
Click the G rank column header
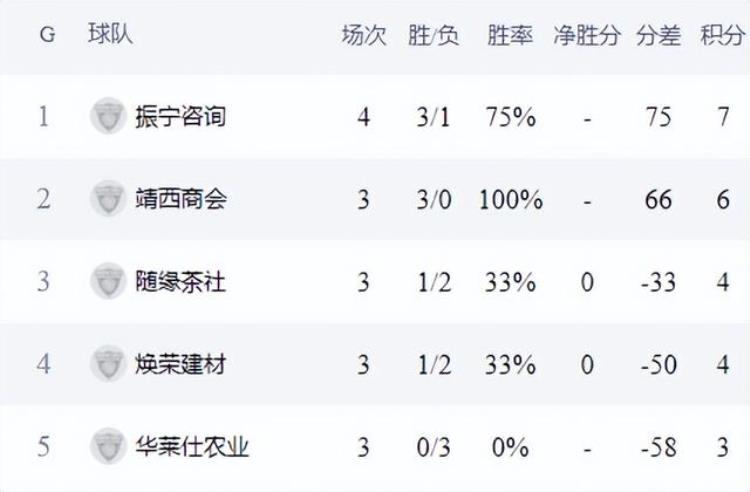coord(47,35)
